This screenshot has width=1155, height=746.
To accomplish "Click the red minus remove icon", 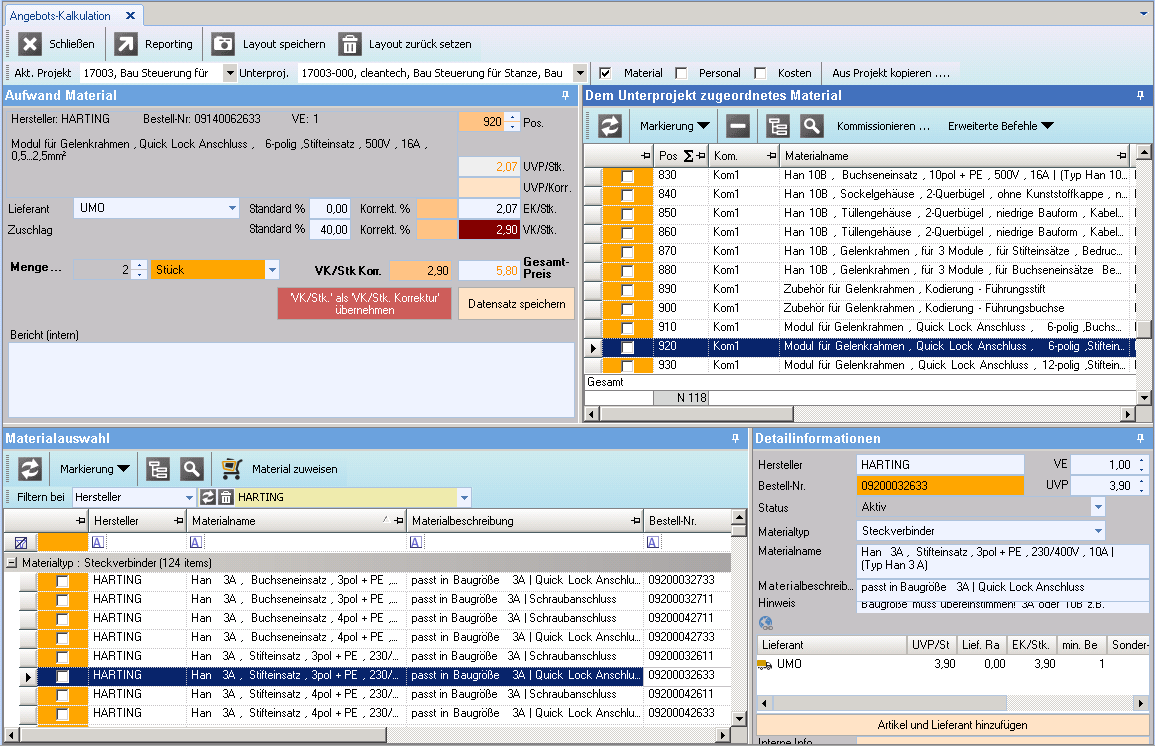I will (x=738, y=126).
